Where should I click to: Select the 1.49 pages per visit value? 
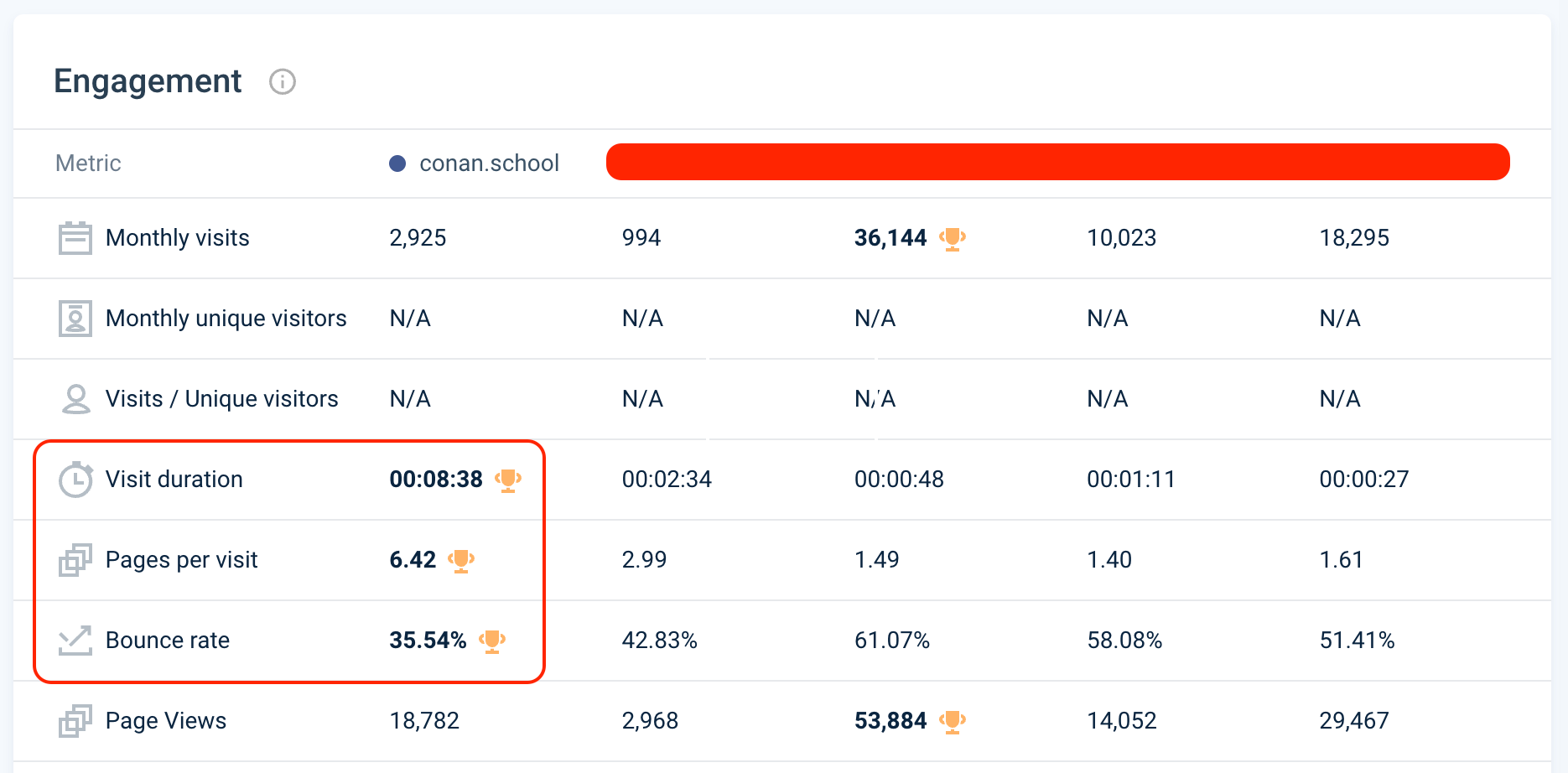coord(876,560)
